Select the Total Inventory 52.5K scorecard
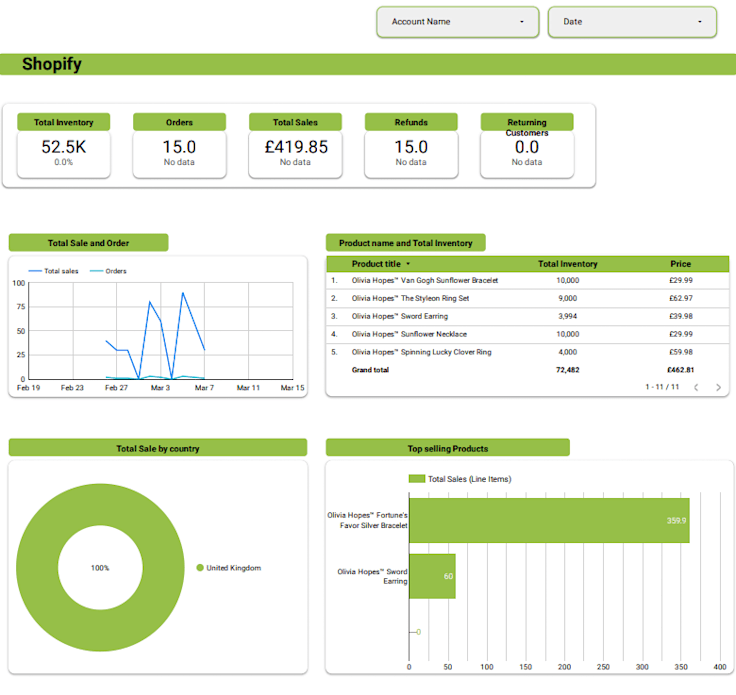Screen dimensions: 736x695 coord(63,145)
